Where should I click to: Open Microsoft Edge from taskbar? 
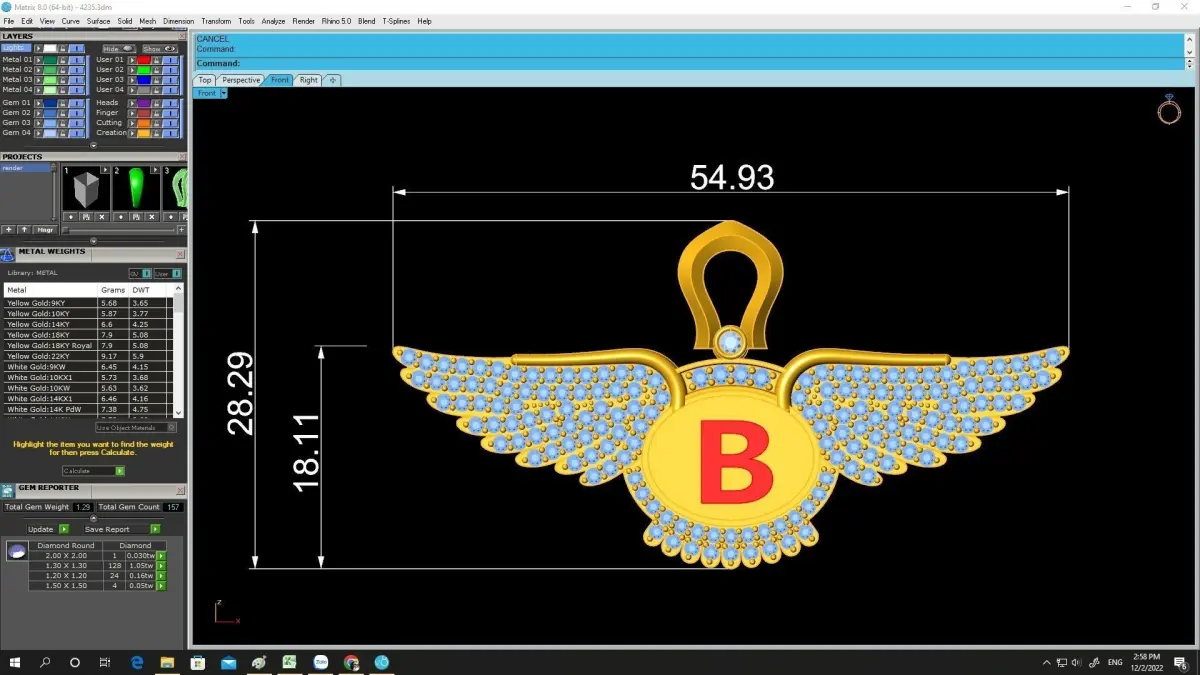tap(137, 662)
